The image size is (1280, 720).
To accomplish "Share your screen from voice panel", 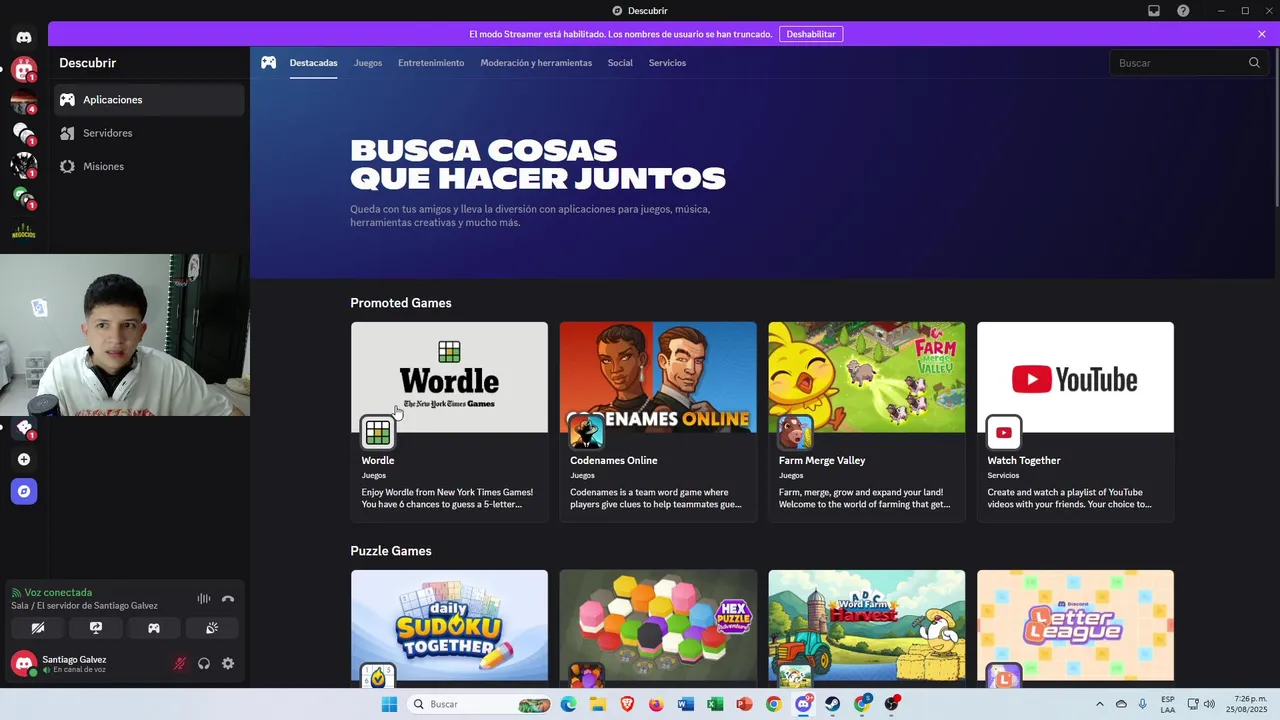I will [x=96, y=628].
